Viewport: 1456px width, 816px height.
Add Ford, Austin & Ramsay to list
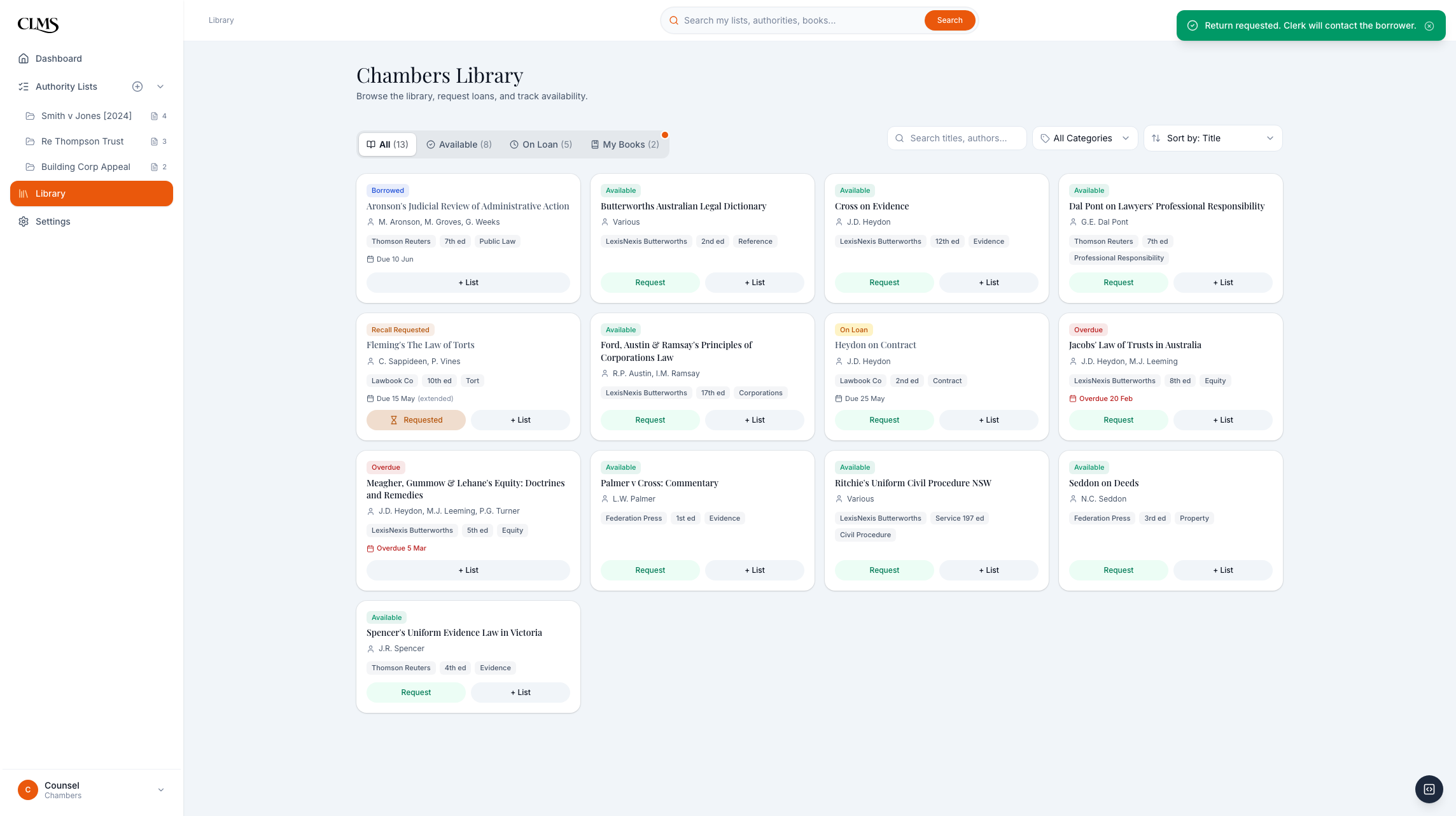755,420
